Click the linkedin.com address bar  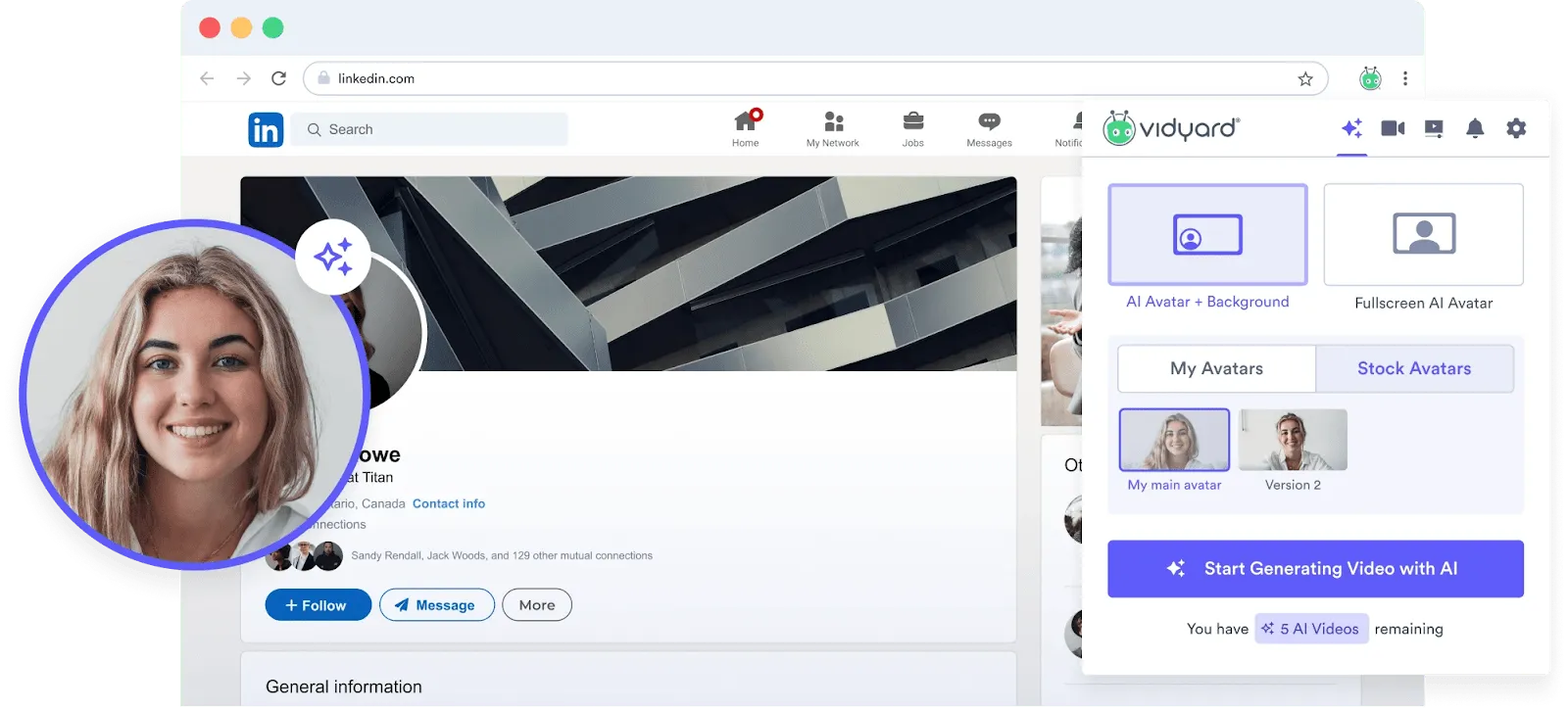pos(815,79)
